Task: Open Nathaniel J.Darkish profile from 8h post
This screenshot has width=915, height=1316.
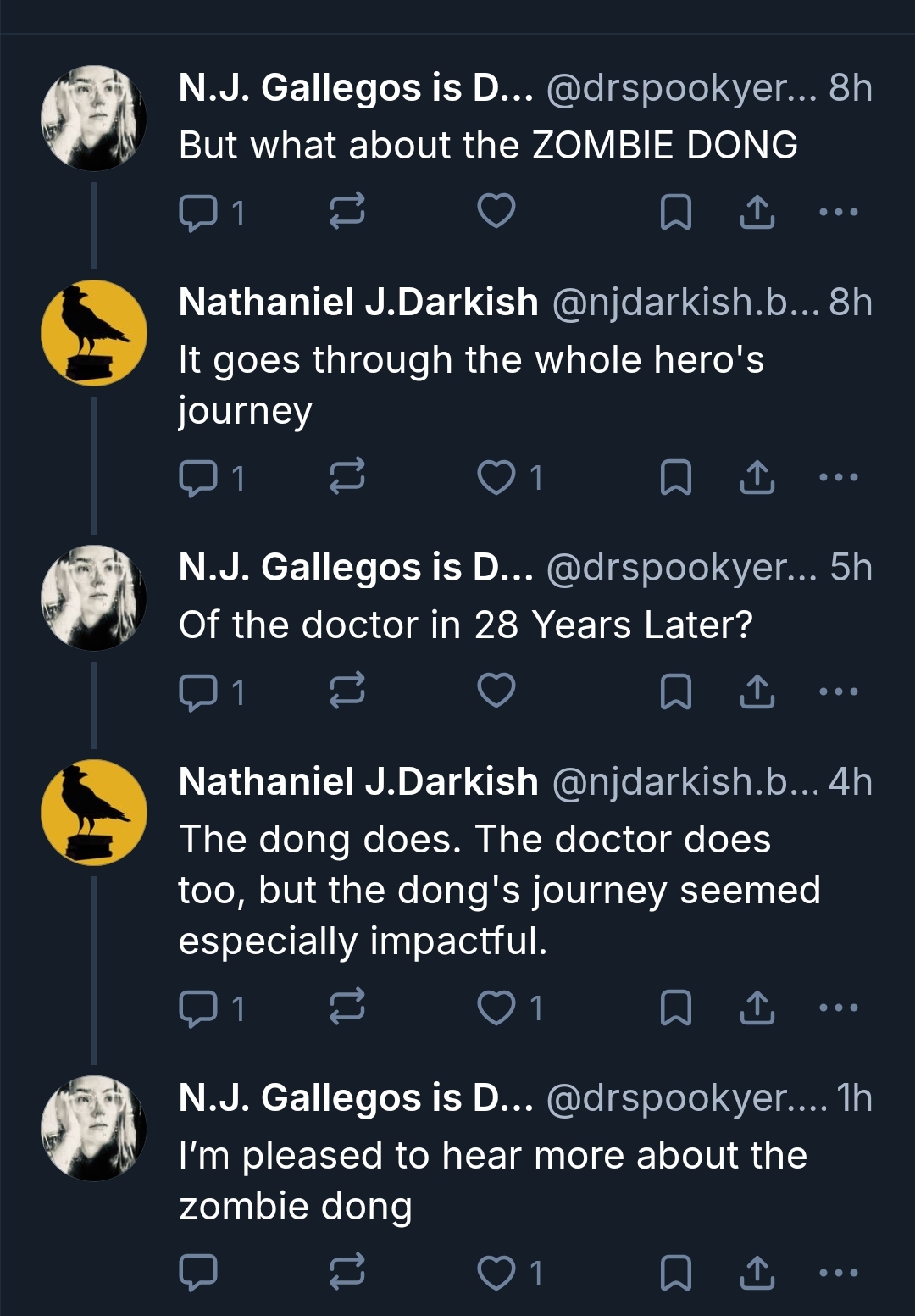Action: point(358,303)
